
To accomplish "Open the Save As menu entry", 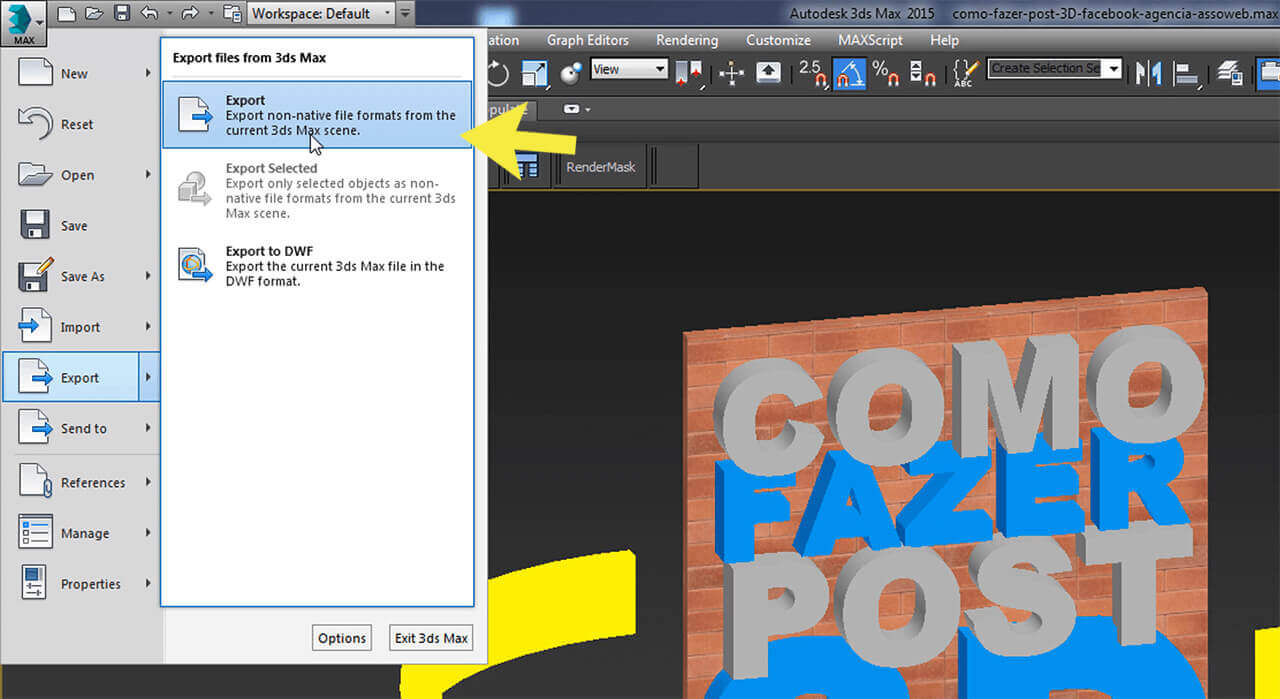I will (x=82, y=277).
